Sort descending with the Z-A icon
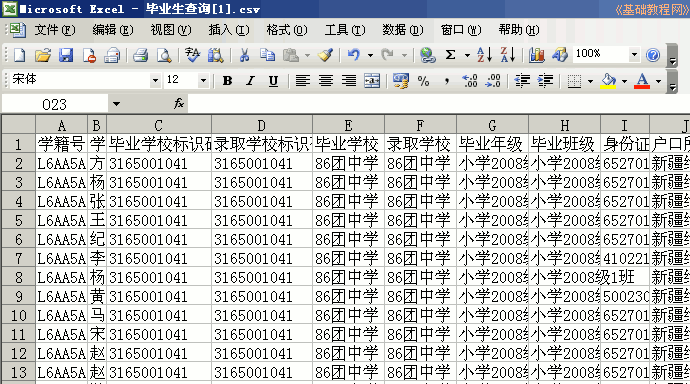Viewport: 690px width, 384px height. (507, 55)
